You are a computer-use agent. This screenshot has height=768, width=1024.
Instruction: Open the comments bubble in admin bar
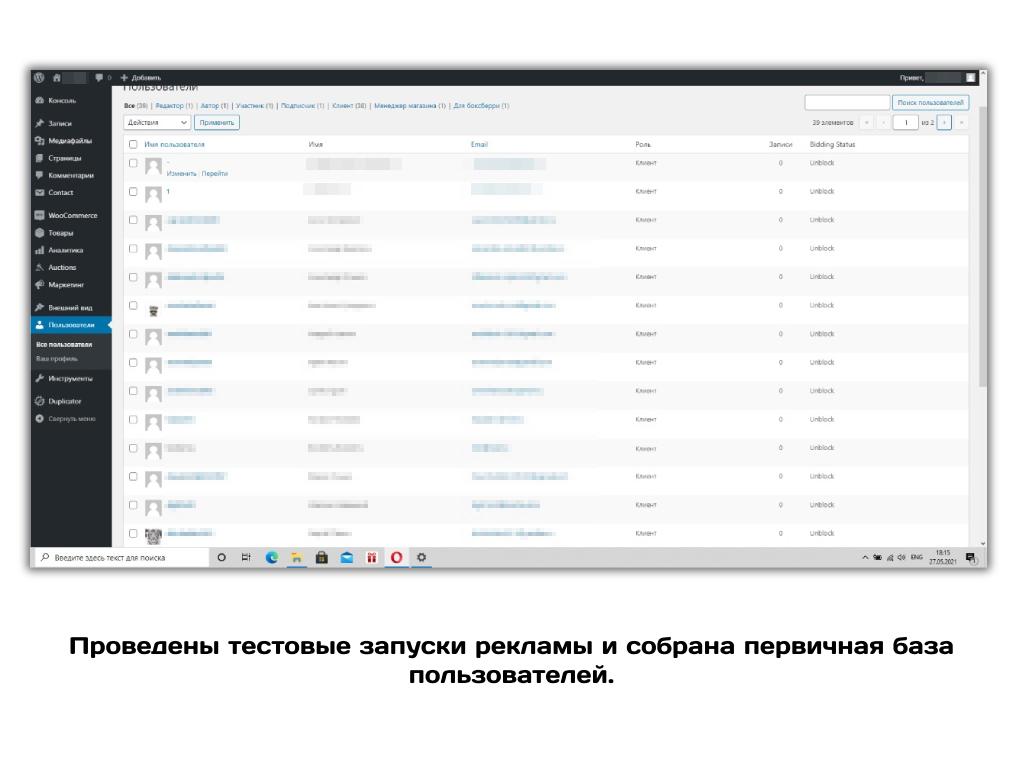(x=100, y=77)
